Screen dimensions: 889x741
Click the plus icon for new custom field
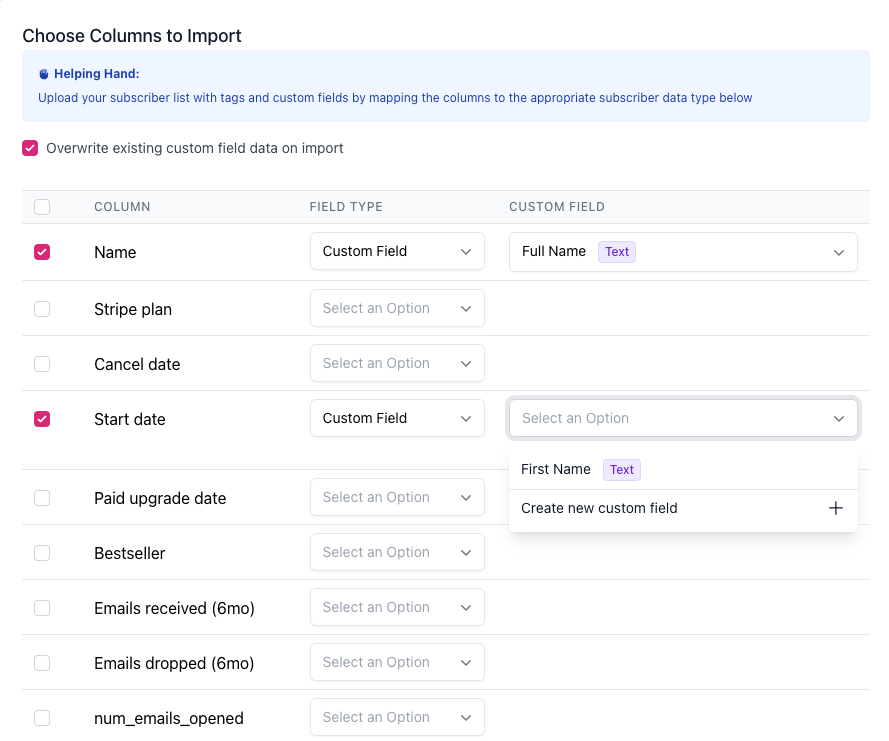(835, 508)
